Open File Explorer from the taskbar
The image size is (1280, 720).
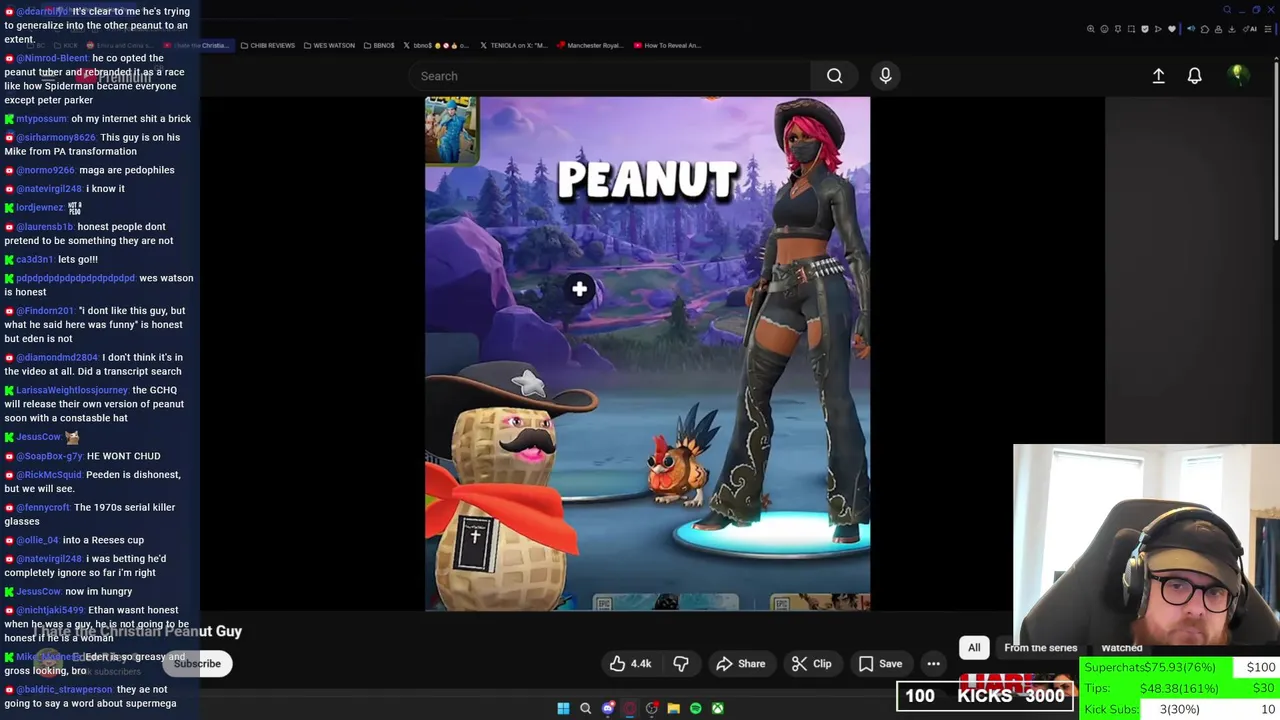click(x=673, y=708)
